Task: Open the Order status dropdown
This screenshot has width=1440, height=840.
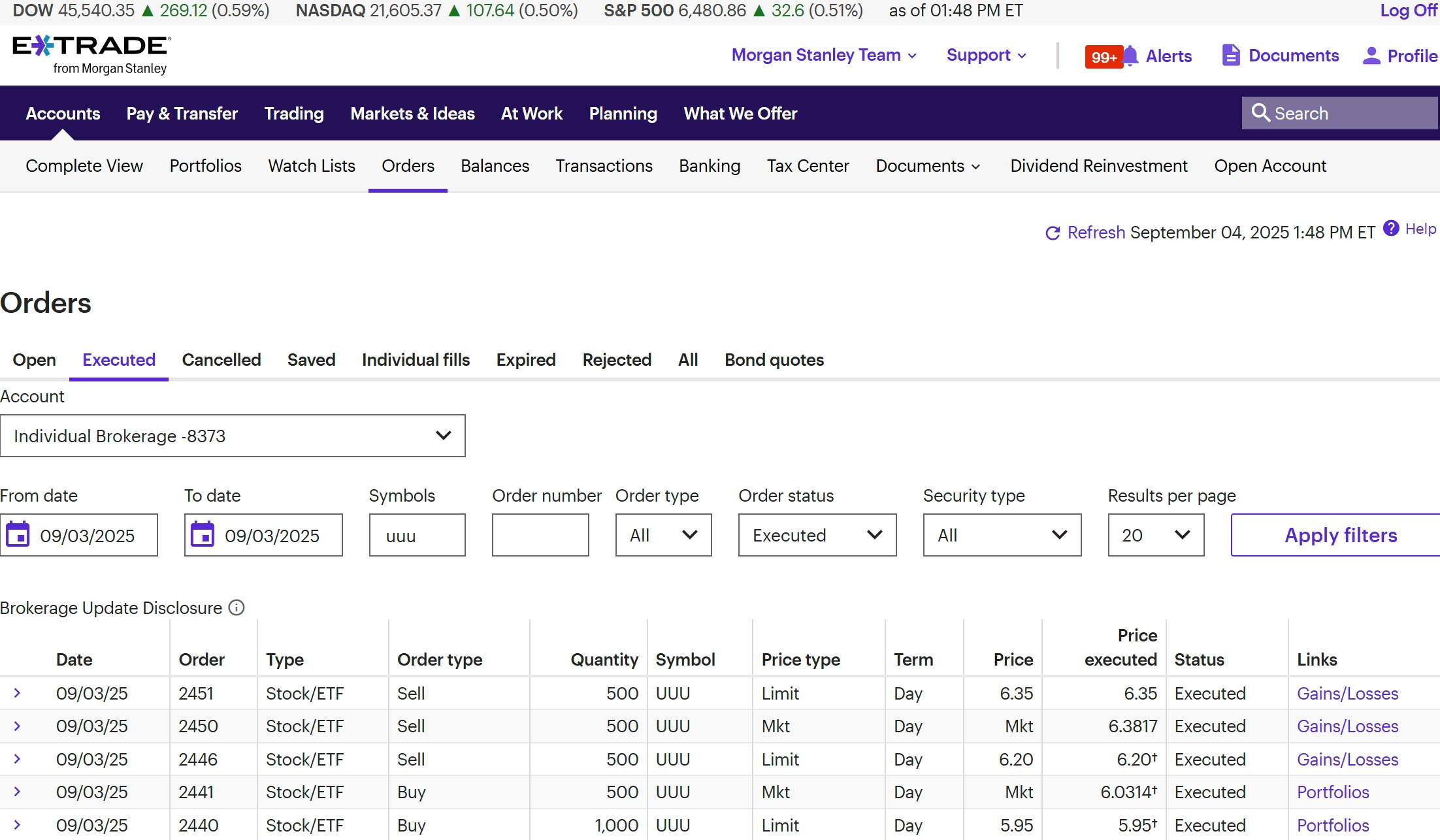Action: [x=817, y=535]
